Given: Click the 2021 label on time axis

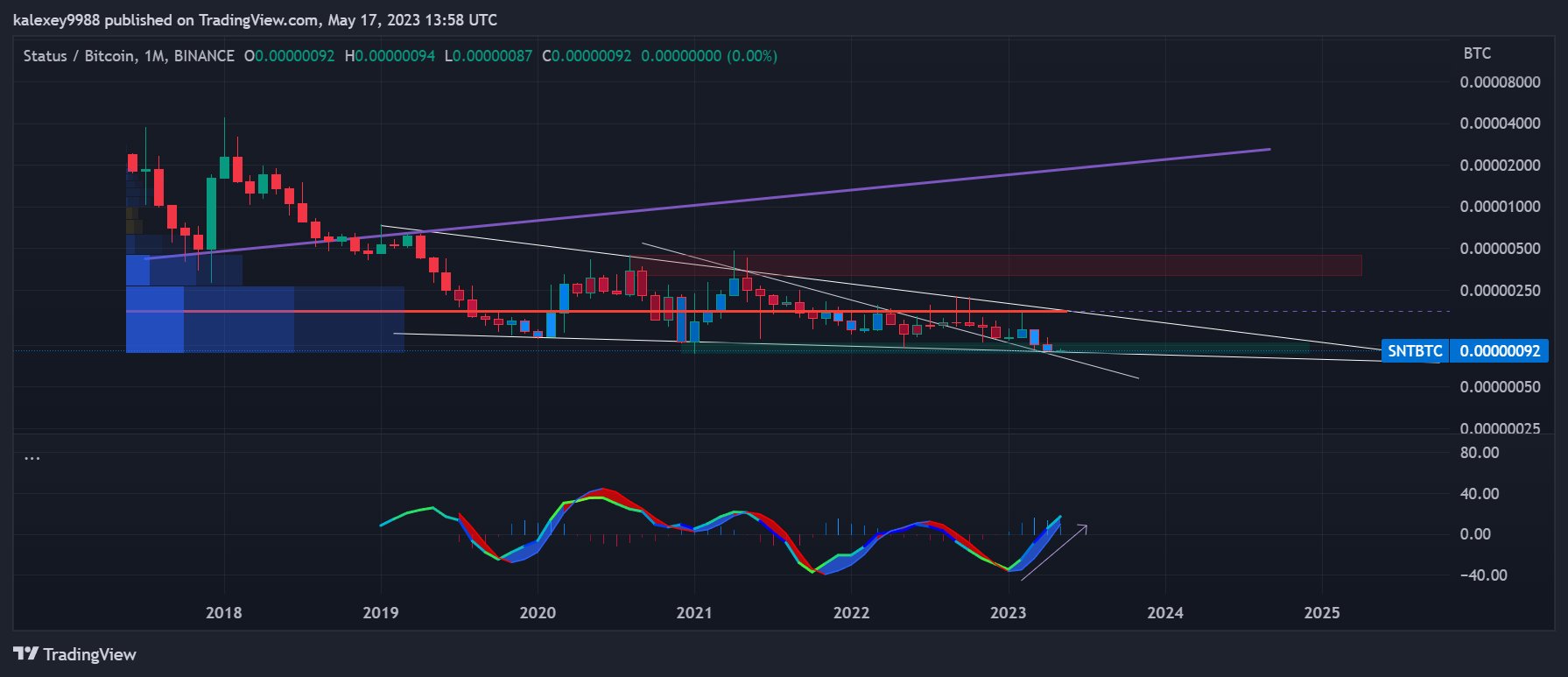Looking at the screenshot, I should 694,613.
